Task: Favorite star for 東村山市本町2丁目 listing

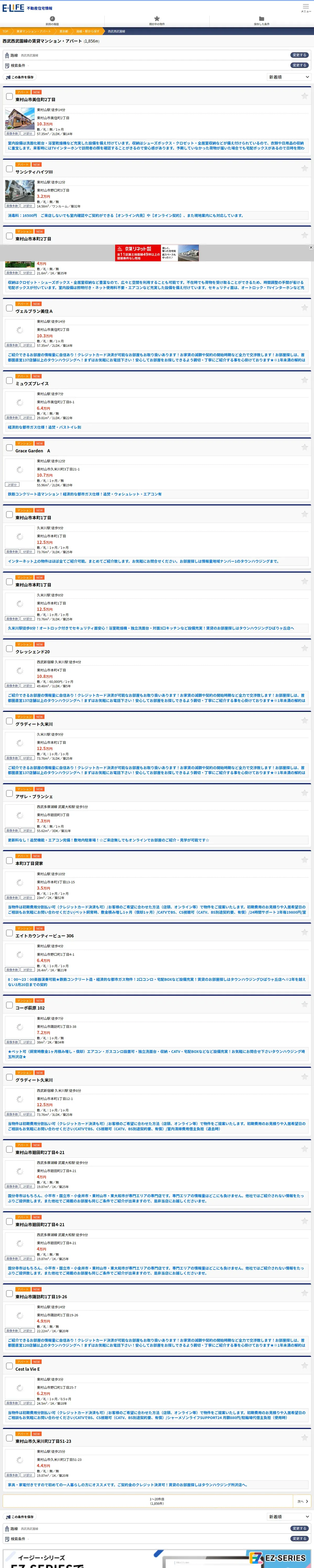Action: (304, 235)
